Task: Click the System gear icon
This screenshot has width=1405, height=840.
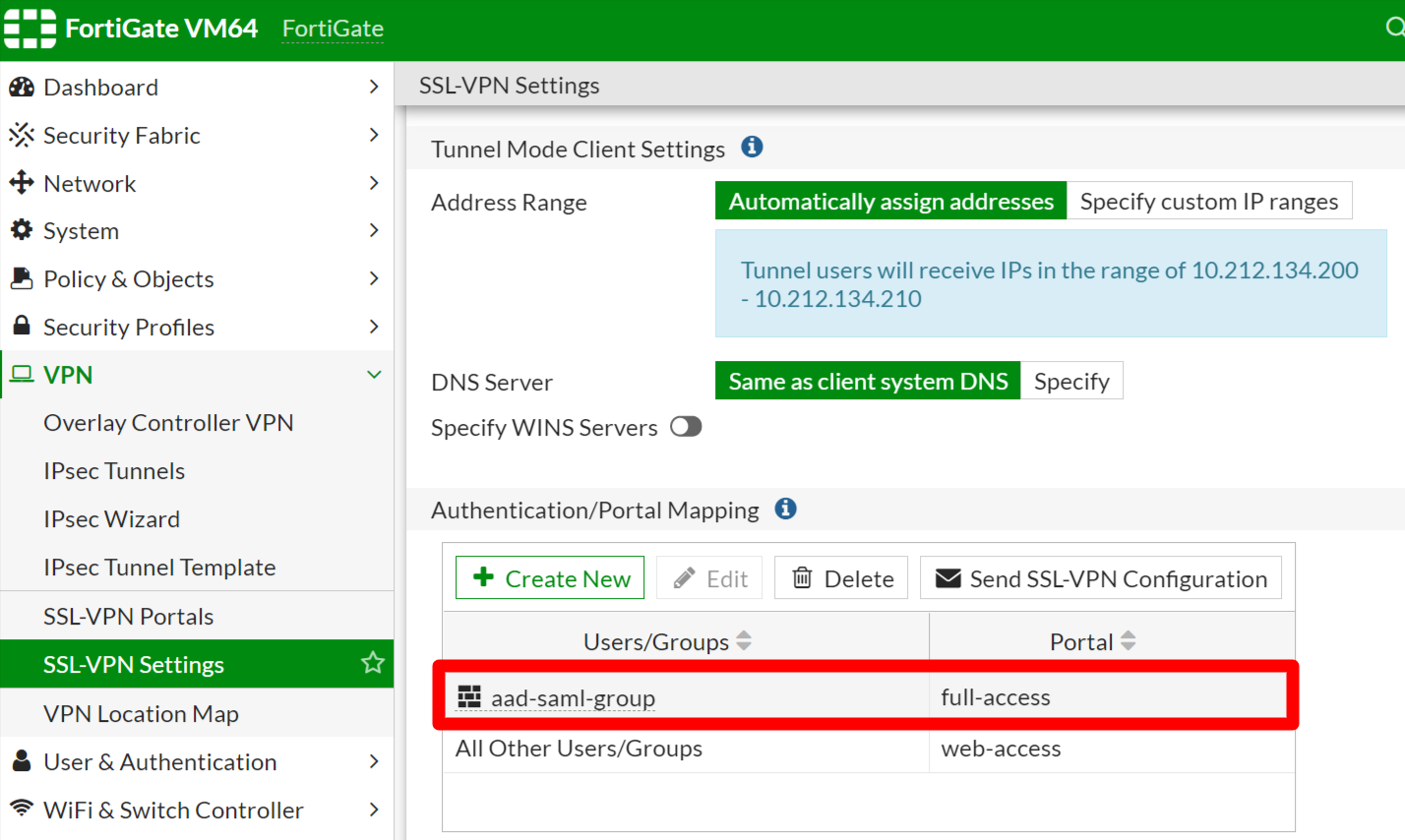Action: pos(22,230)
